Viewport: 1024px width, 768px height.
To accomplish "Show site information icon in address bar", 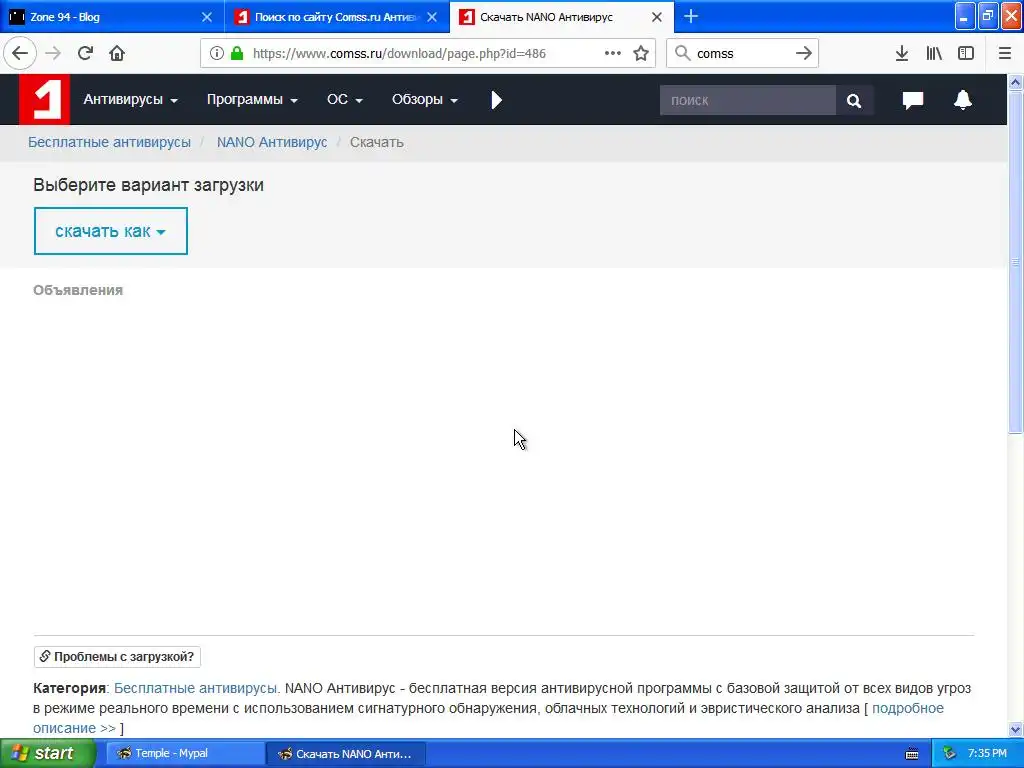I will pyautogui.click(x=217, y=54).
